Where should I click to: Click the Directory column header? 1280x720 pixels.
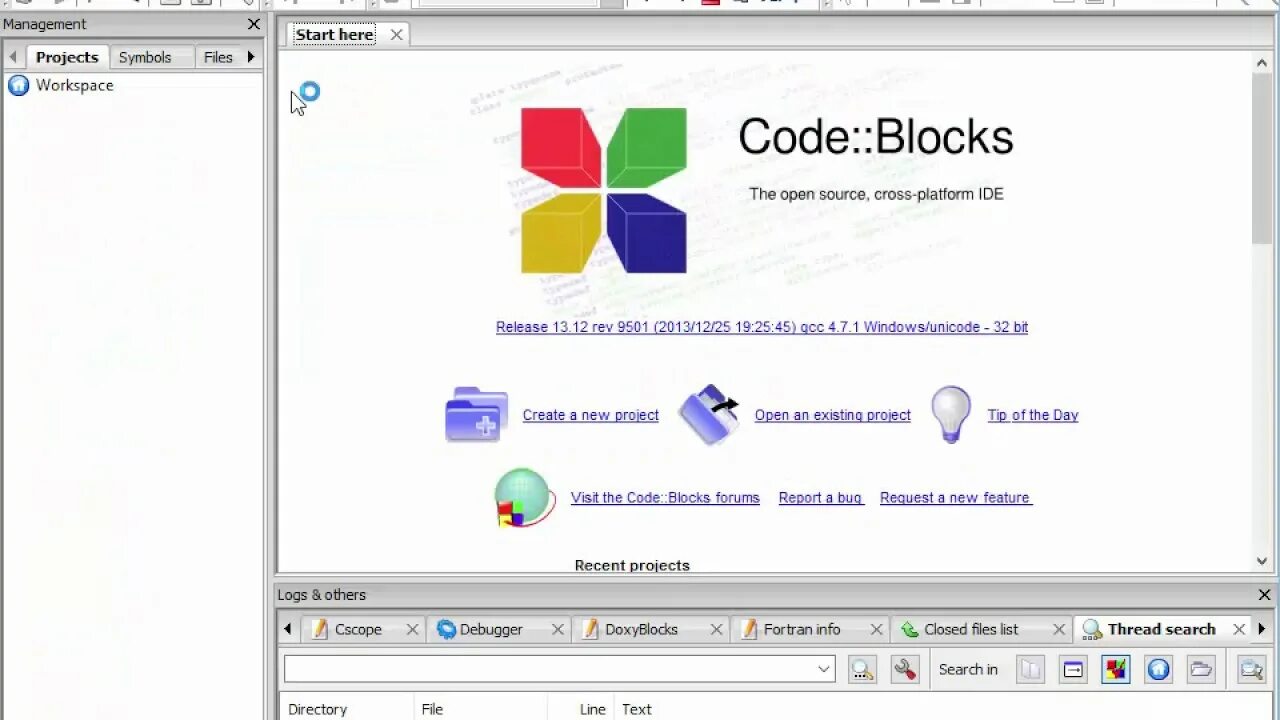(346, 709)
